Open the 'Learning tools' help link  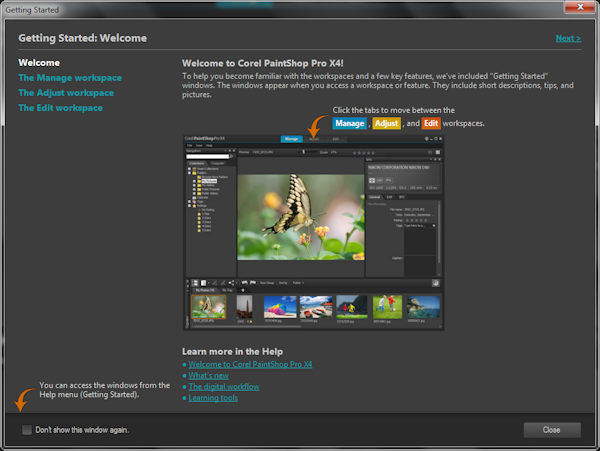coord(213,398)
